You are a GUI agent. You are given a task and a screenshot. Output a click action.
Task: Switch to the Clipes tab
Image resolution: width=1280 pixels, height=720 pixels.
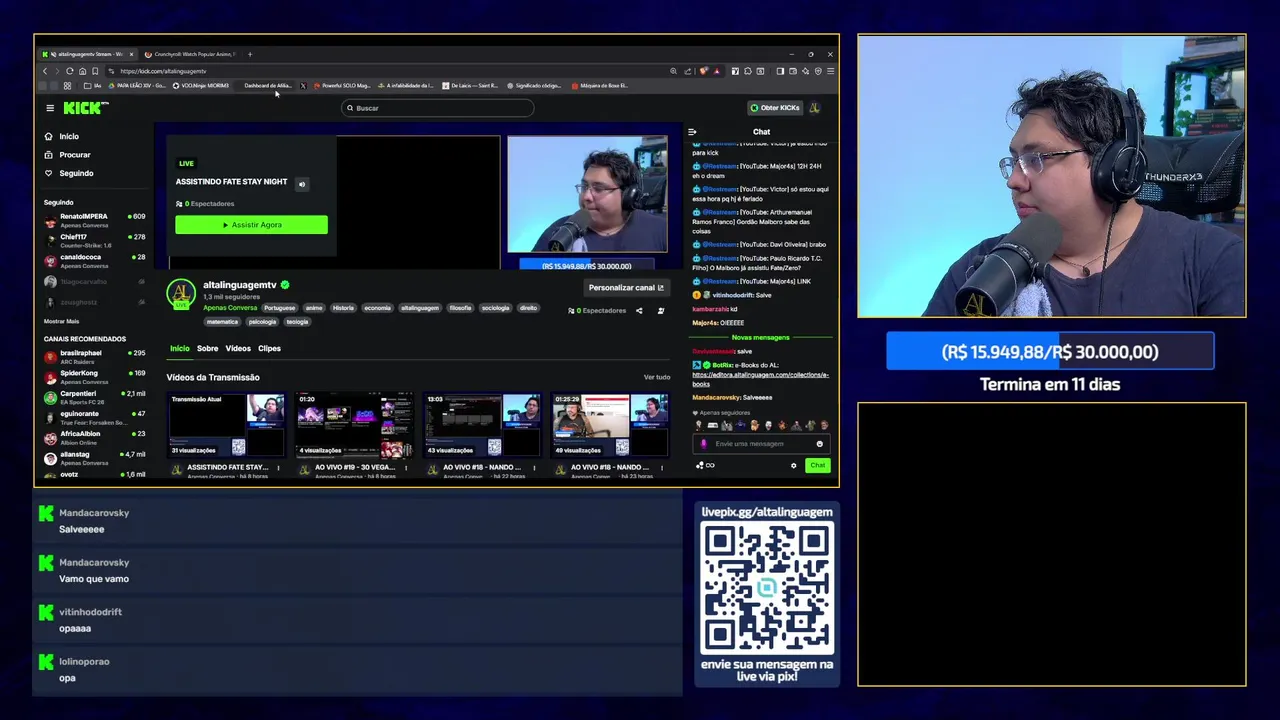tap(269, 348)
